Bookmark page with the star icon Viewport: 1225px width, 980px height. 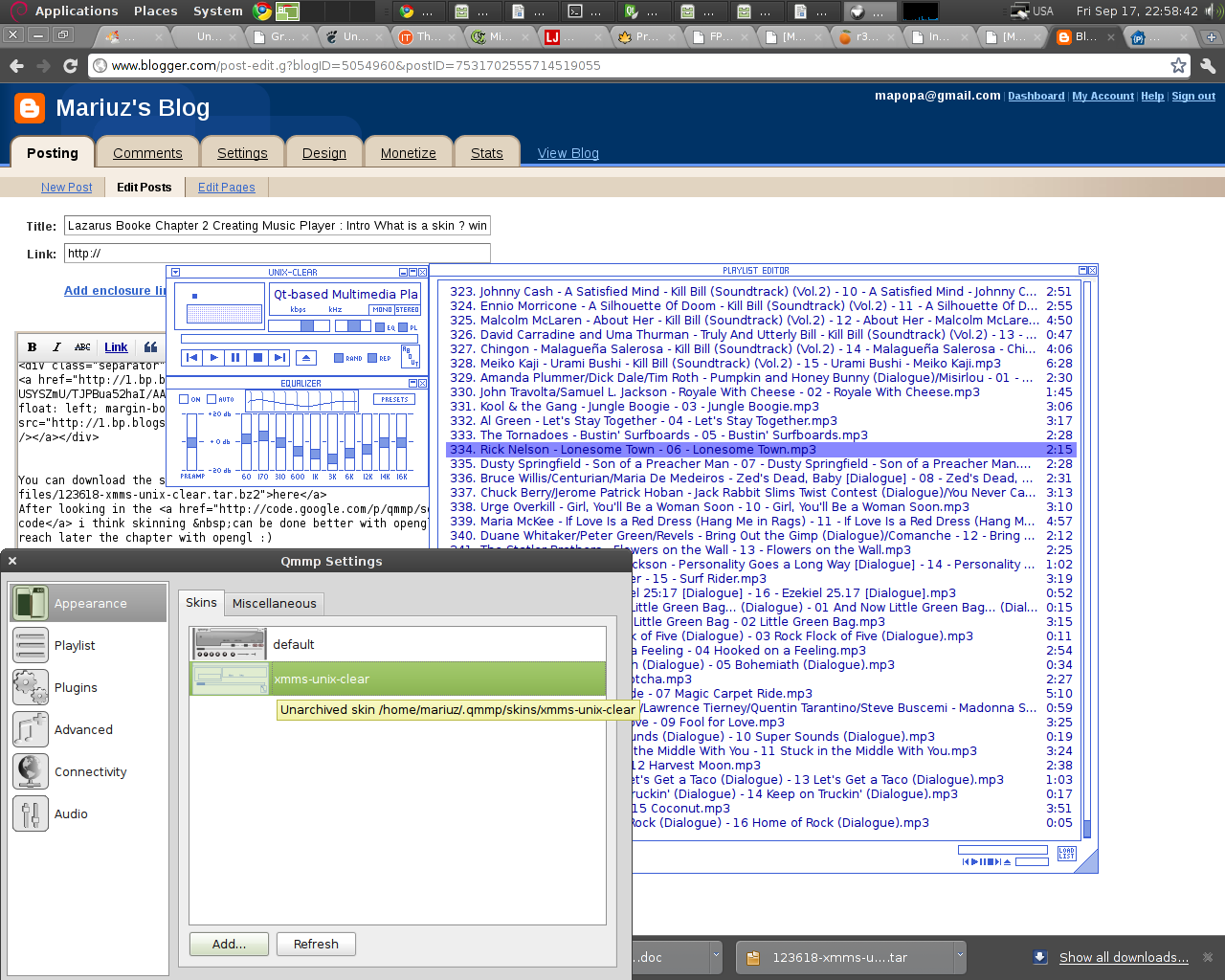click(1179, 66)
